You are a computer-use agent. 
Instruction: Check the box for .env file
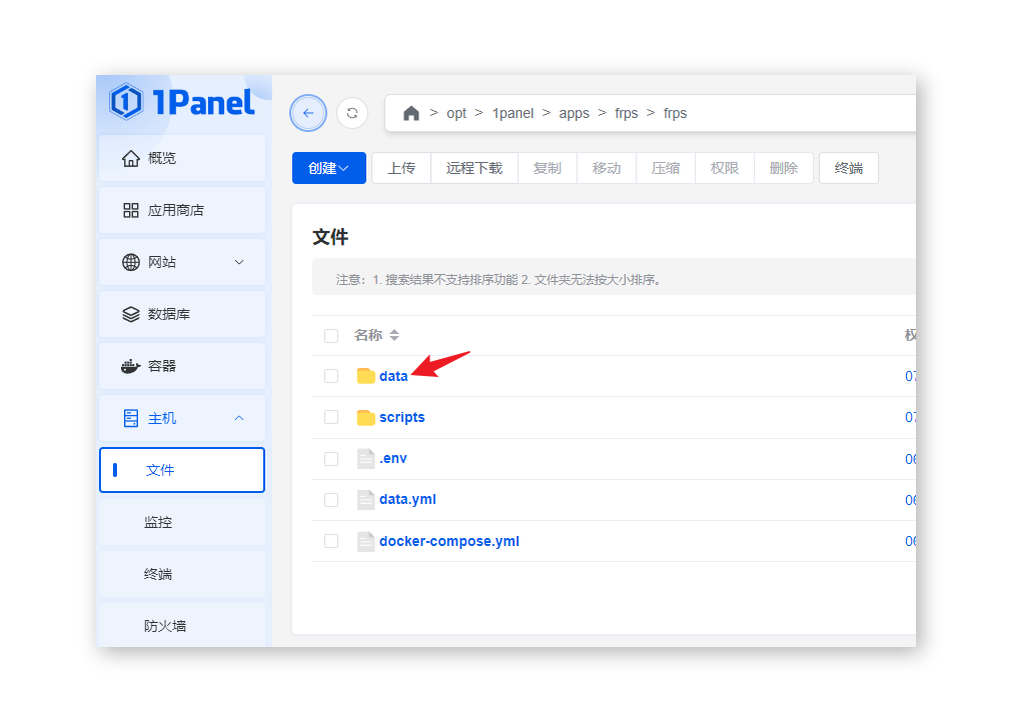331,459
